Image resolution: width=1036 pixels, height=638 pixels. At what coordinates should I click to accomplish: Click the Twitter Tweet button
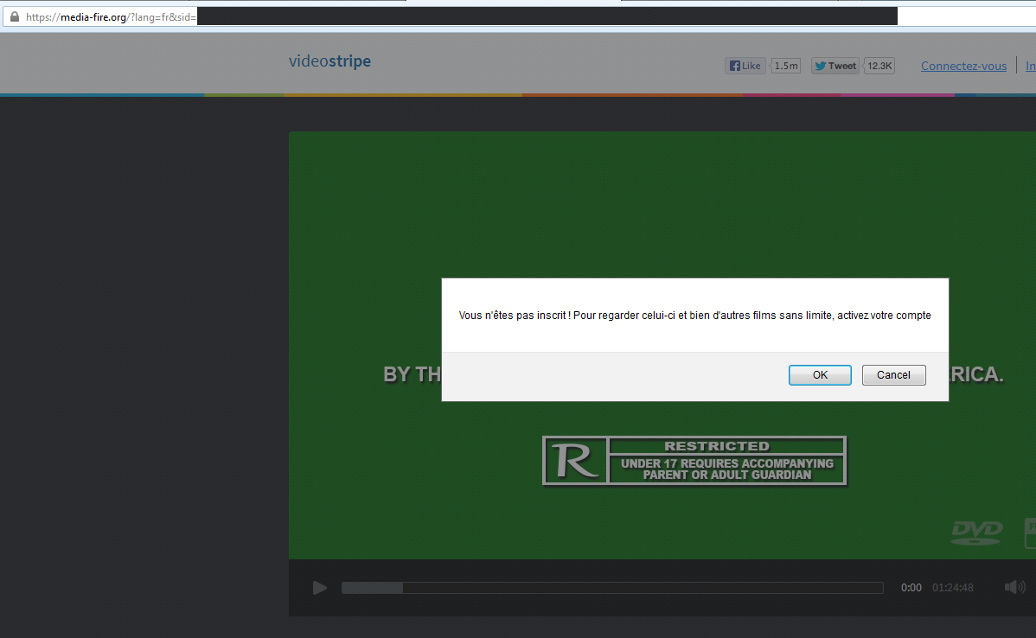pyautogui.click(x=835, y=66)
